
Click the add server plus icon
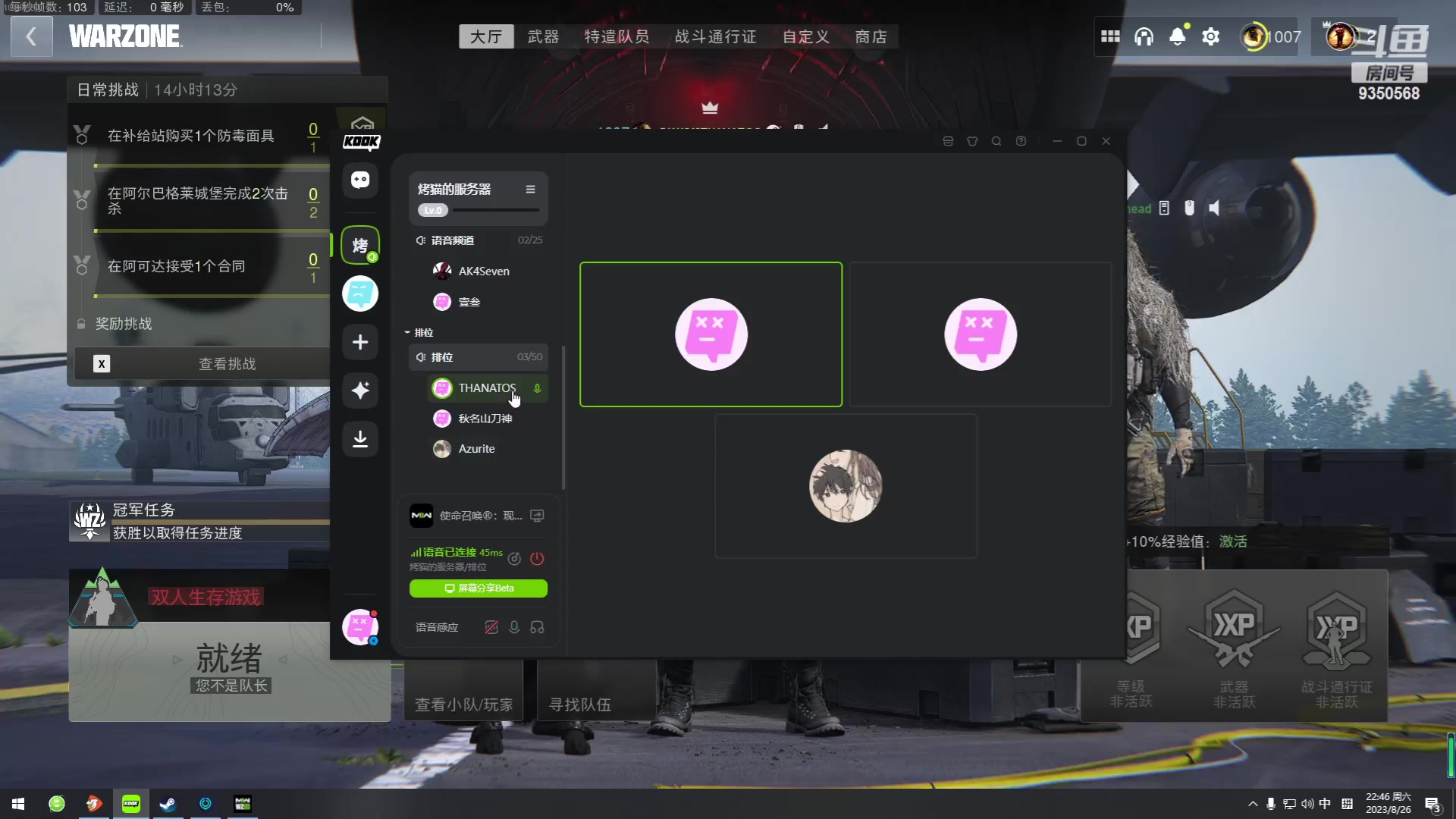[360, 342]
